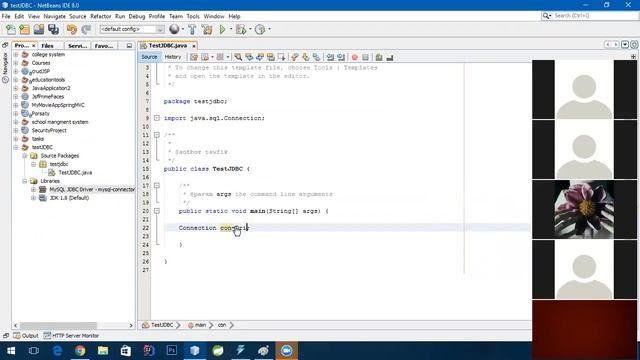The image size is (640, 360).
Task: Select the SecurityProject tree item
Action: click(x=49, y=130)
